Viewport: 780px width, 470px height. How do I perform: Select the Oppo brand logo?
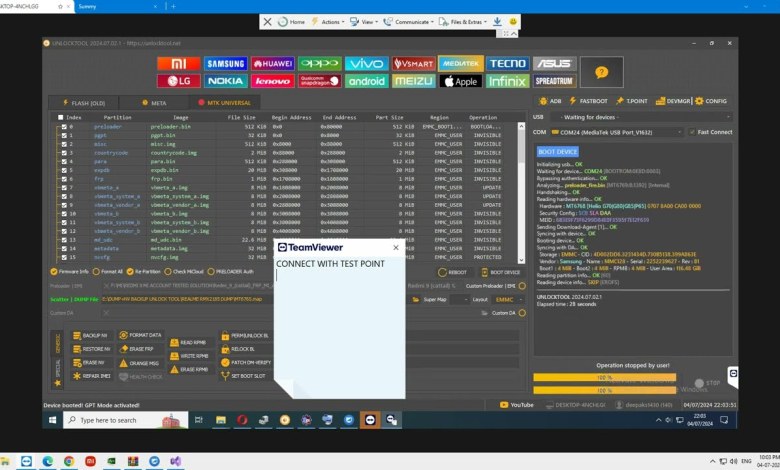(319, 64)
